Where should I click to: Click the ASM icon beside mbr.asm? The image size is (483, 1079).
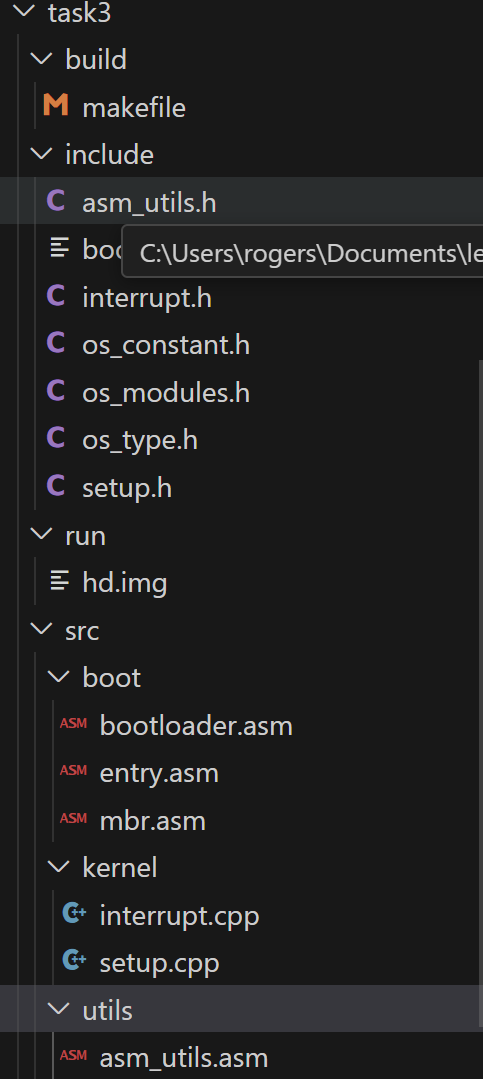(x=73, y=819)
